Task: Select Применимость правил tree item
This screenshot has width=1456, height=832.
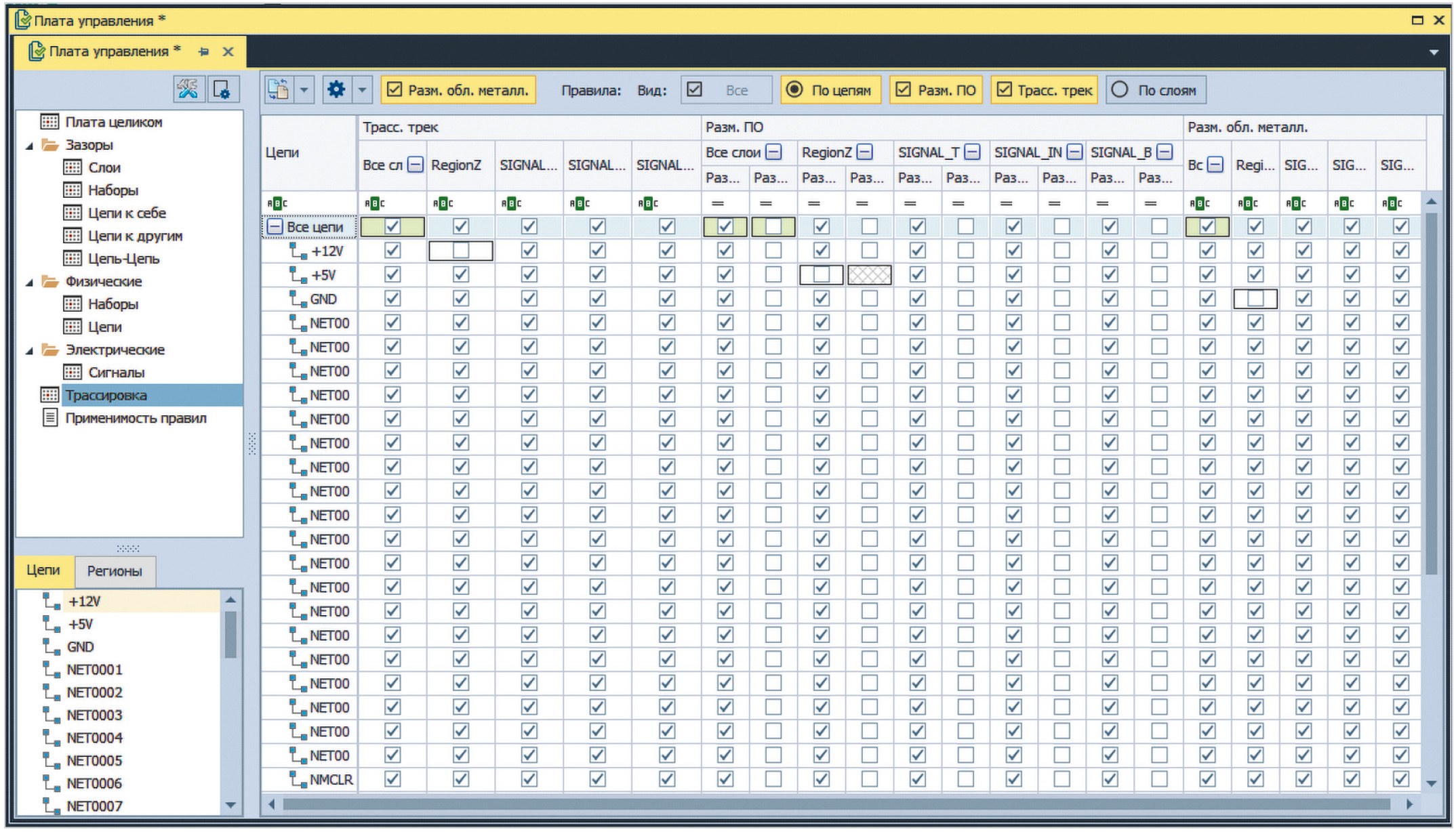Action: (x=136, y=418)
